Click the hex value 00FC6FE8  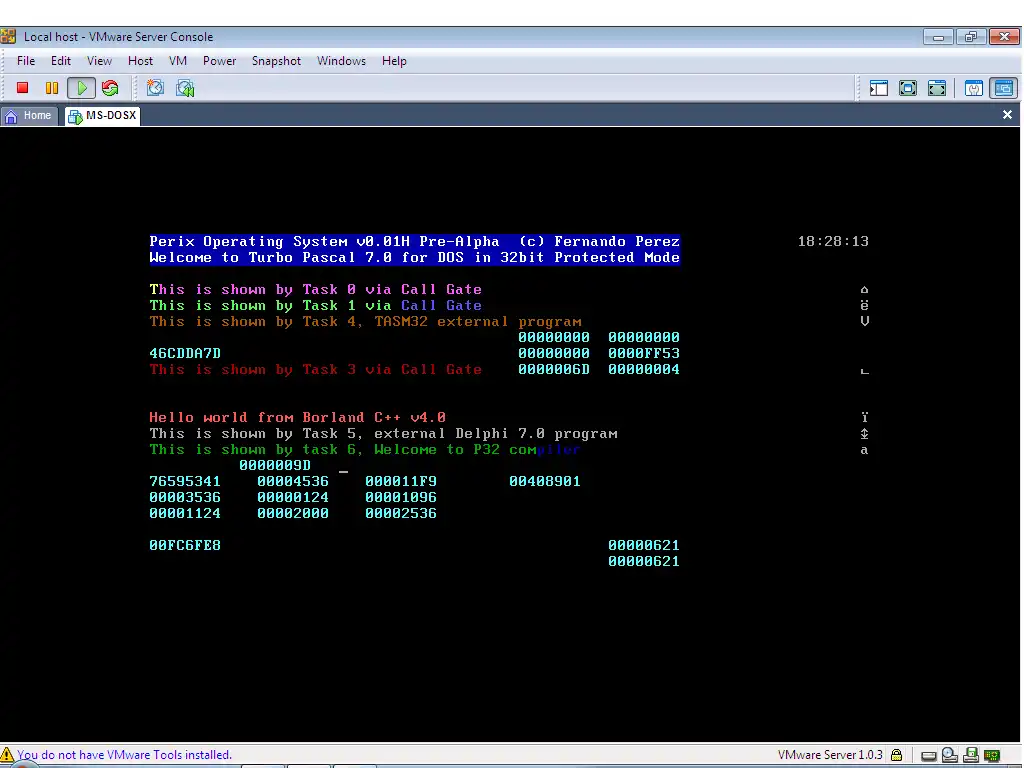185,545
